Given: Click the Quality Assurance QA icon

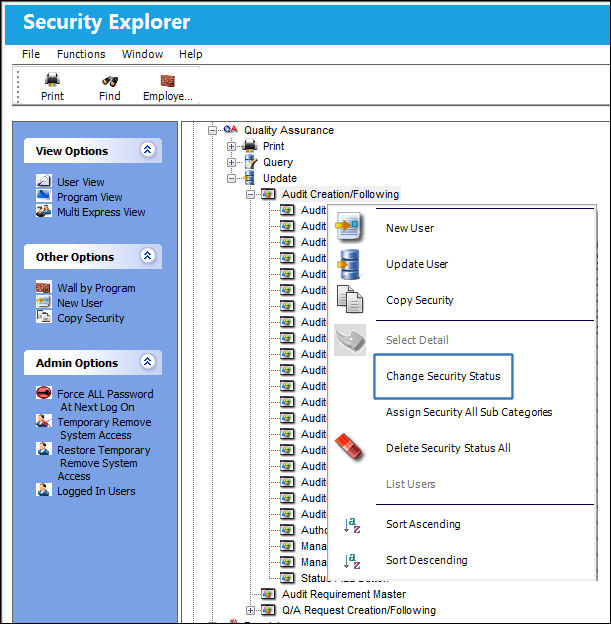Looking at the screenshot, I should (x=230, y=129).
